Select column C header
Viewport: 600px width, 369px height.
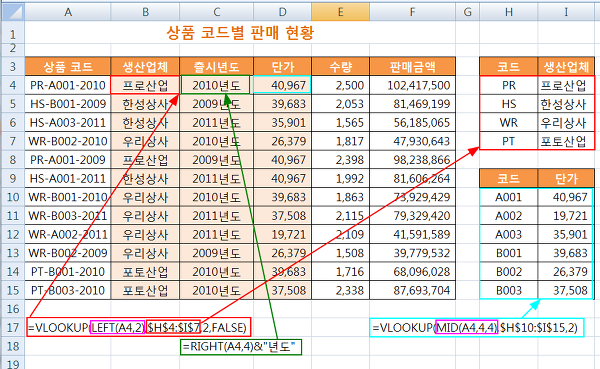[x=217, y=12]
